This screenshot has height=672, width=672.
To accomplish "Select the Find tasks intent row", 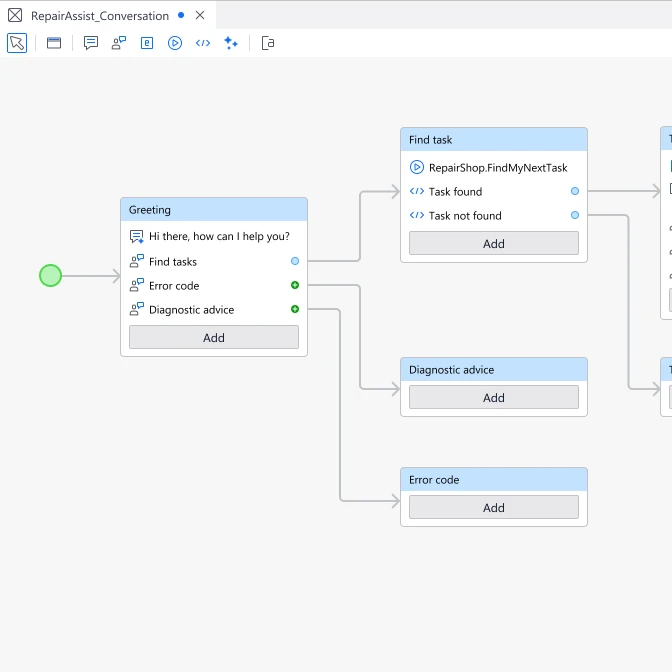I will tap(214, 261).
